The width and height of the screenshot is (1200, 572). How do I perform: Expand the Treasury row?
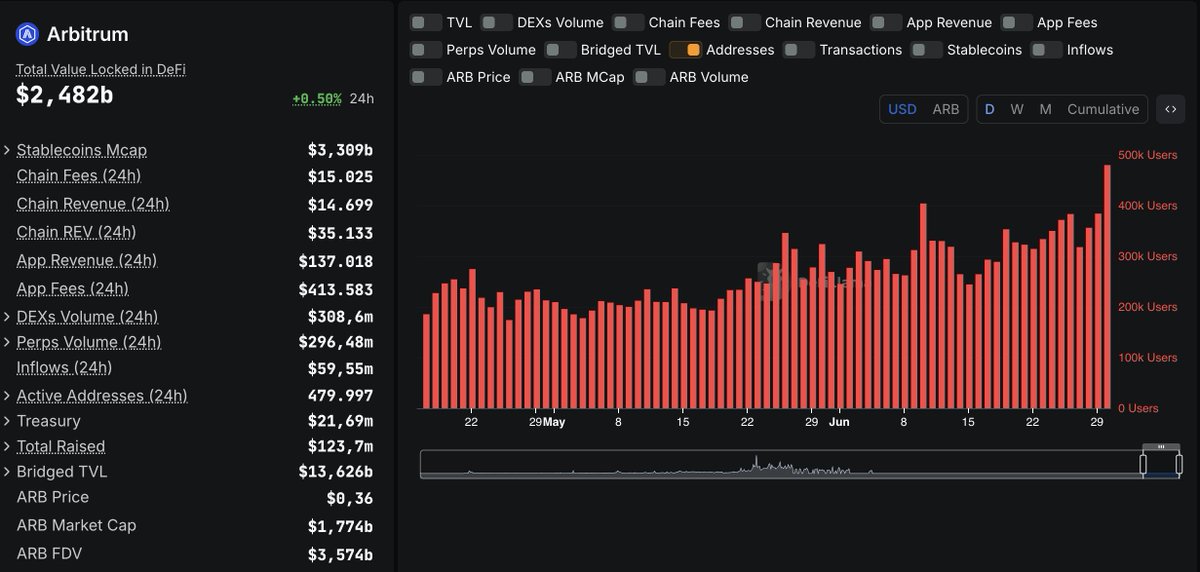(x=8, y=421)
